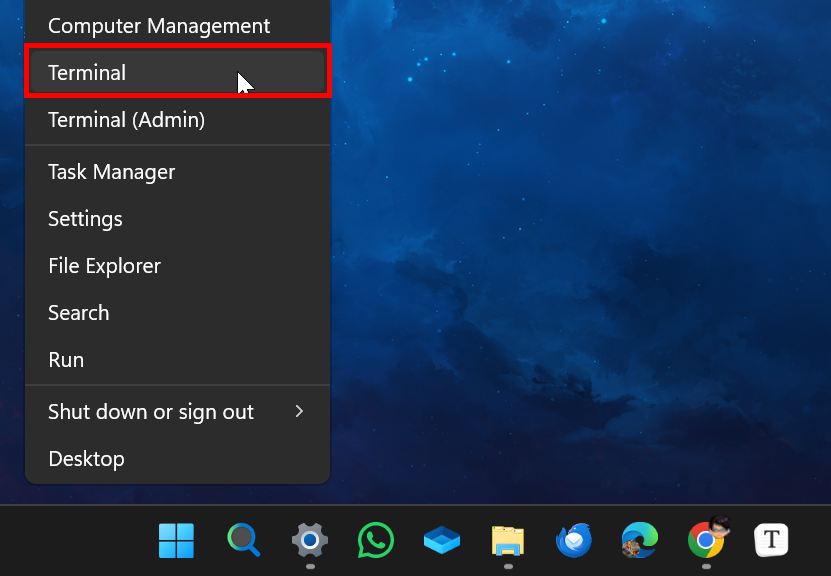The width and height of the screenshot is (831, 576).
Task: Open the Run dialog entry
Action: 177,360
